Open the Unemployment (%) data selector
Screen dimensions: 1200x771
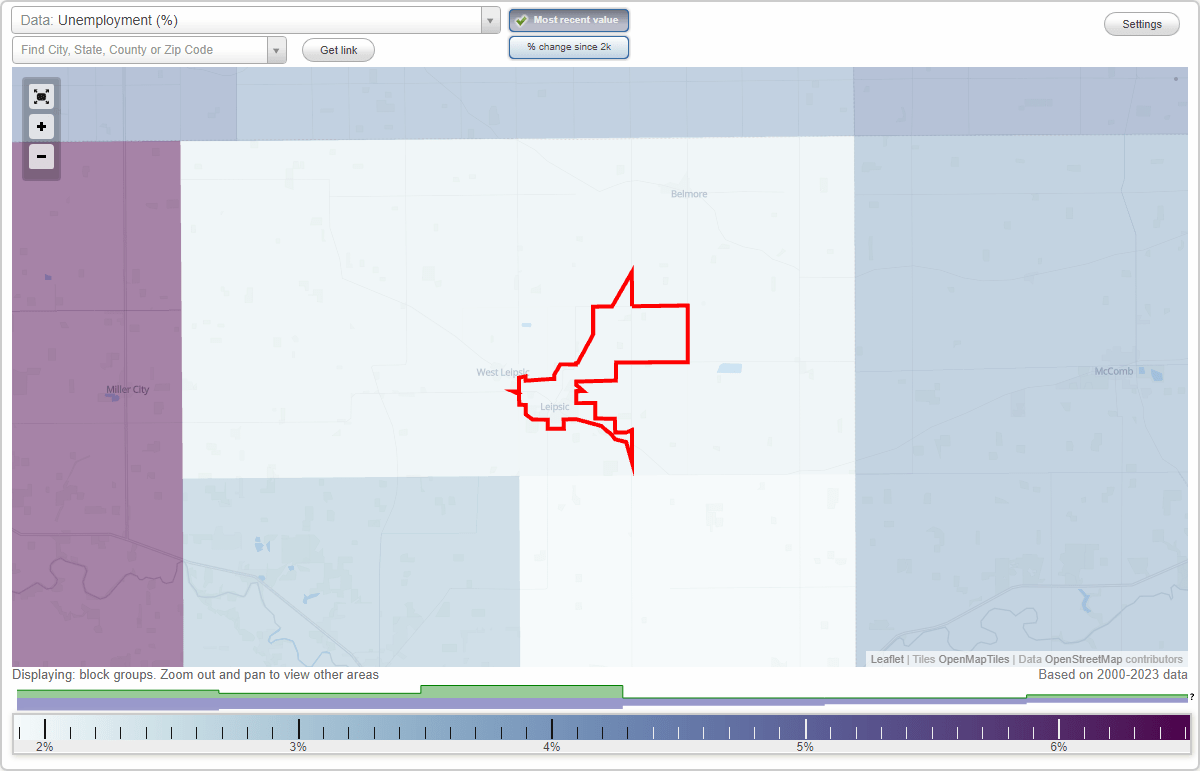[250, 19]
